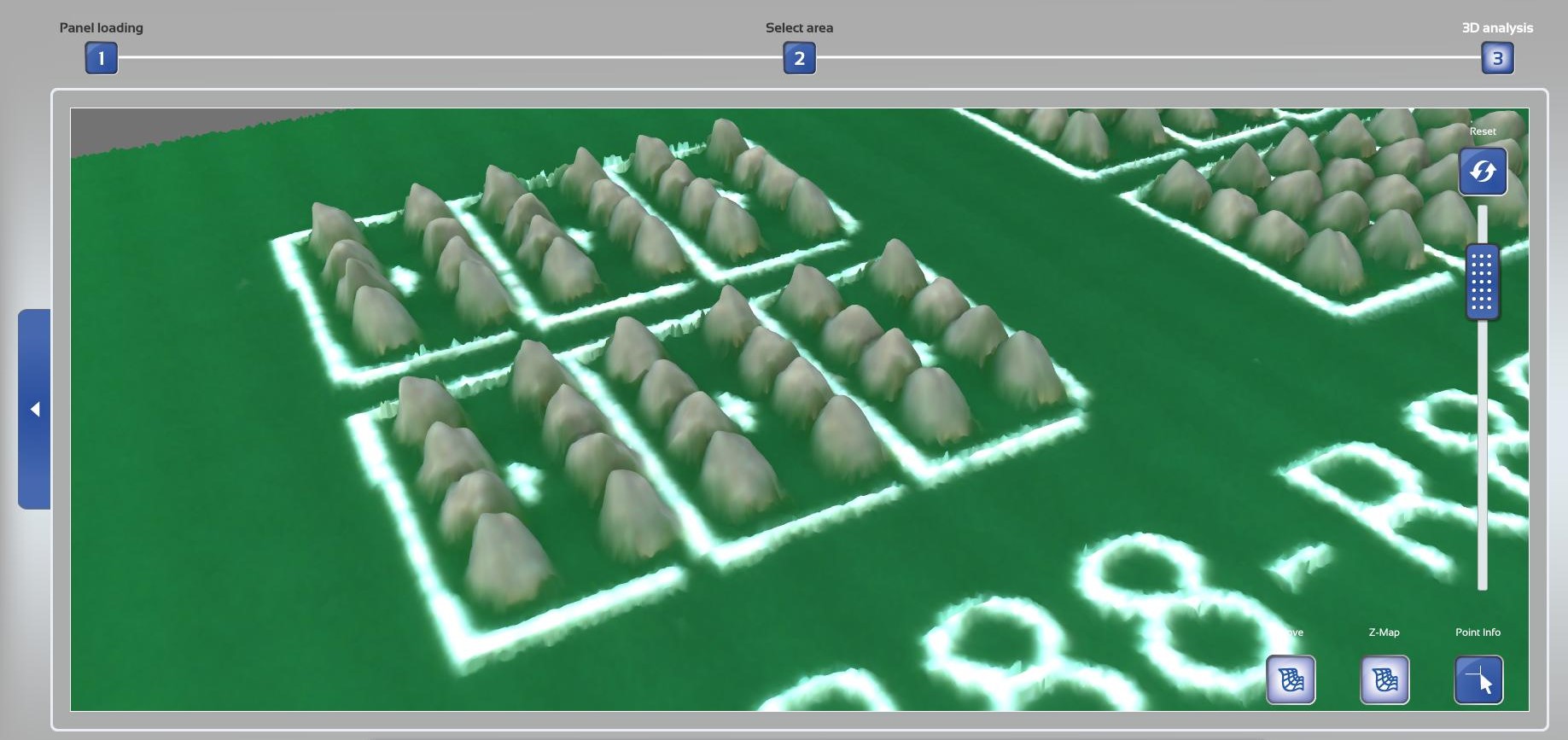Image resolution: width=1568 pixels, height=740 pixels.
Task: Click the Point Info text label
Action: click(1478, 632)
